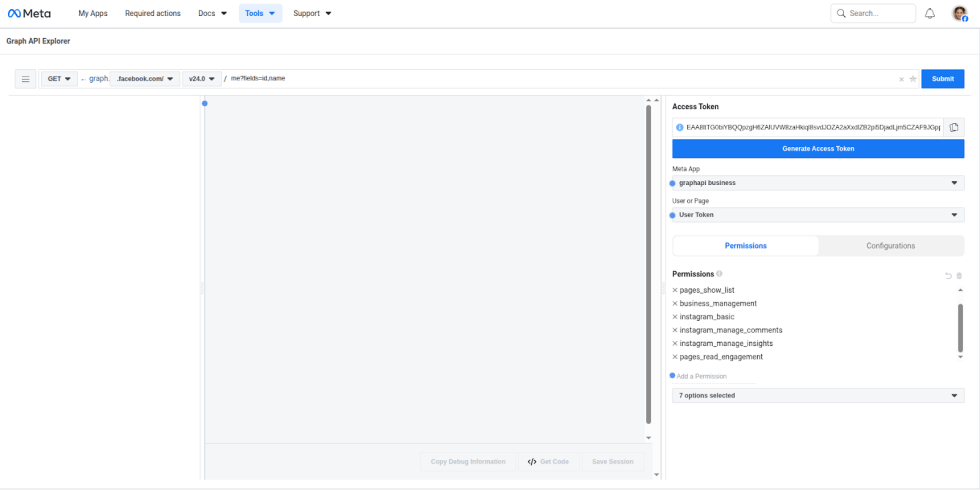The image size is (980, 490).
Task: Click the access token info icon
Action: [680, 127]
